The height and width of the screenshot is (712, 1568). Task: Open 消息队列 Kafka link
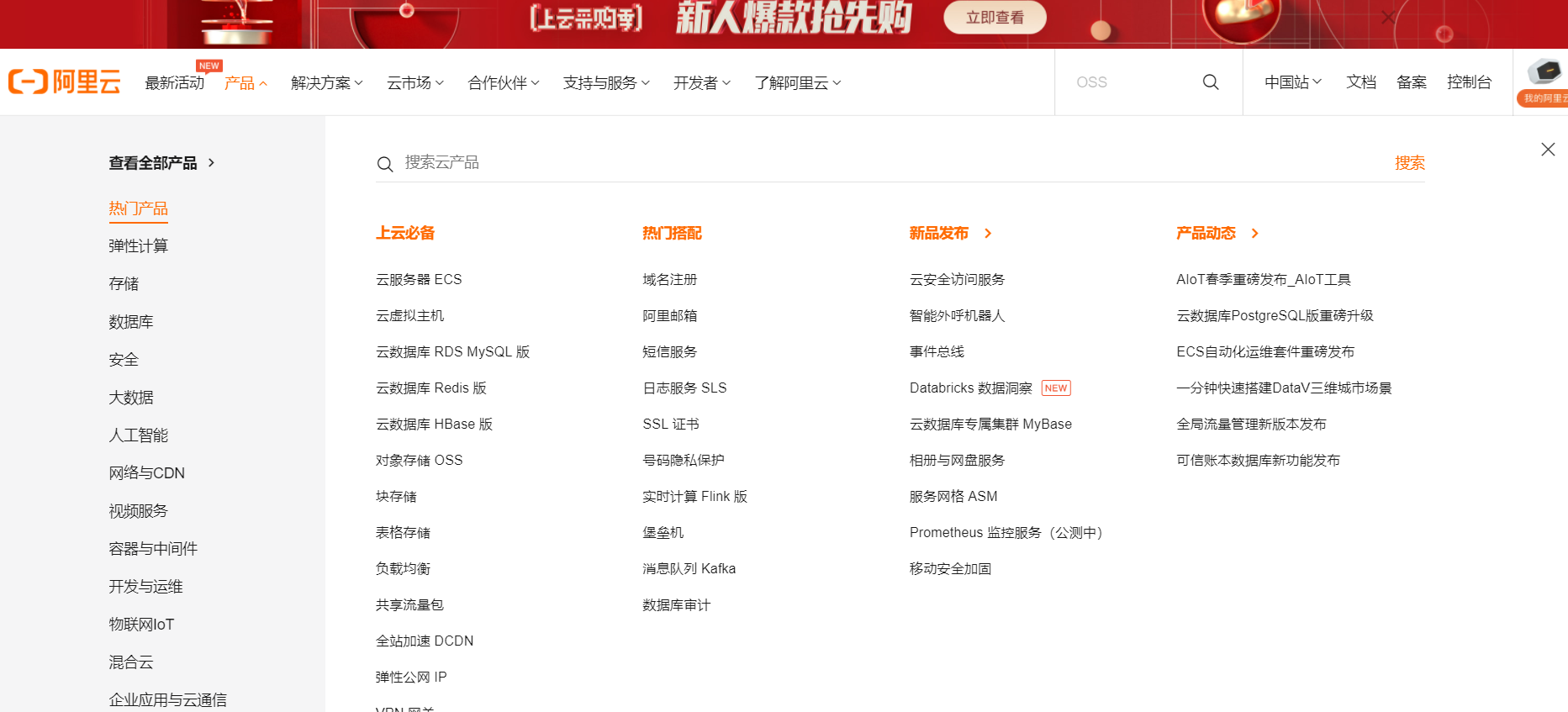[689, 568]
